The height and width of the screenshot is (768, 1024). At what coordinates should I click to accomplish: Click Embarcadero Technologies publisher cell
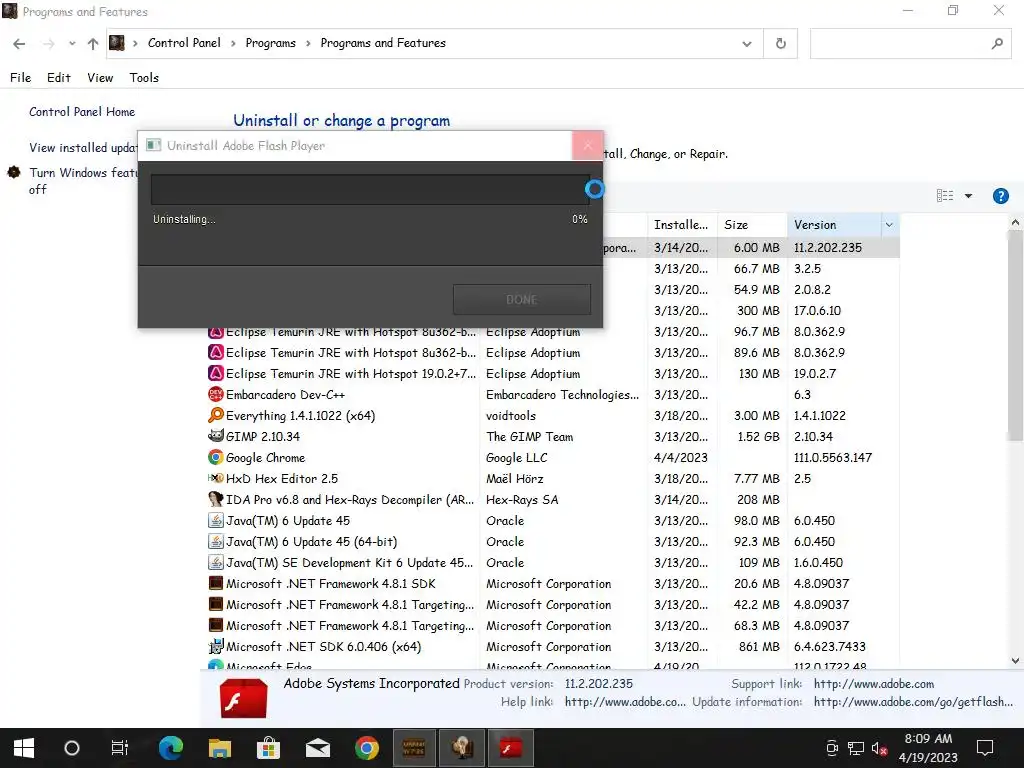[562, 394]
